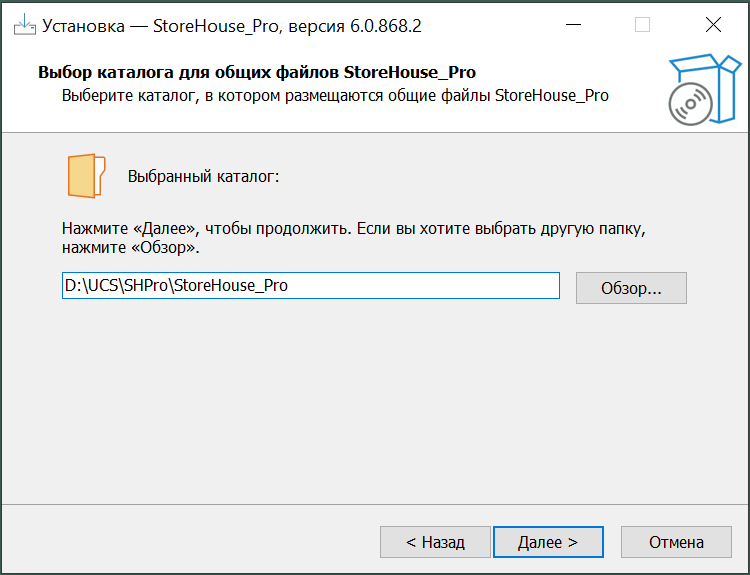Cancel the installation via «Отмена»

click(x=676, y=542)
